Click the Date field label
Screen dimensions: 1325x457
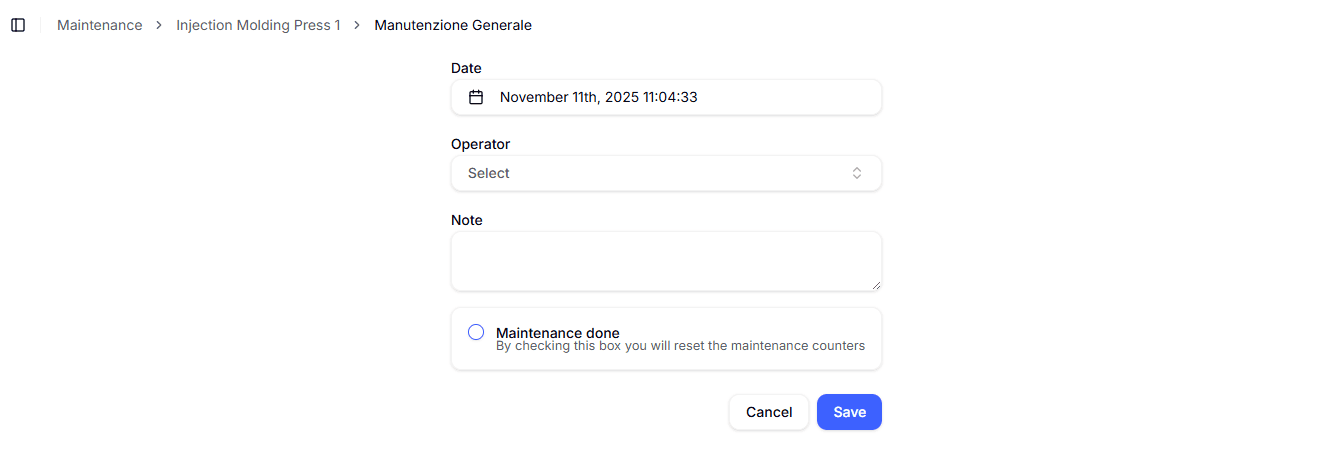pos(466,68)
